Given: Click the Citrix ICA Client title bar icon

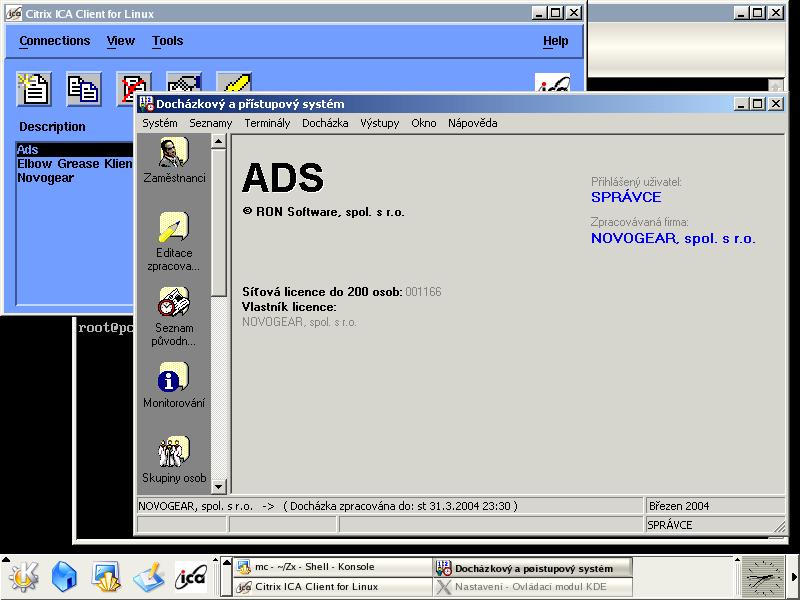Looking at the screenshot, I should [13, 13].
